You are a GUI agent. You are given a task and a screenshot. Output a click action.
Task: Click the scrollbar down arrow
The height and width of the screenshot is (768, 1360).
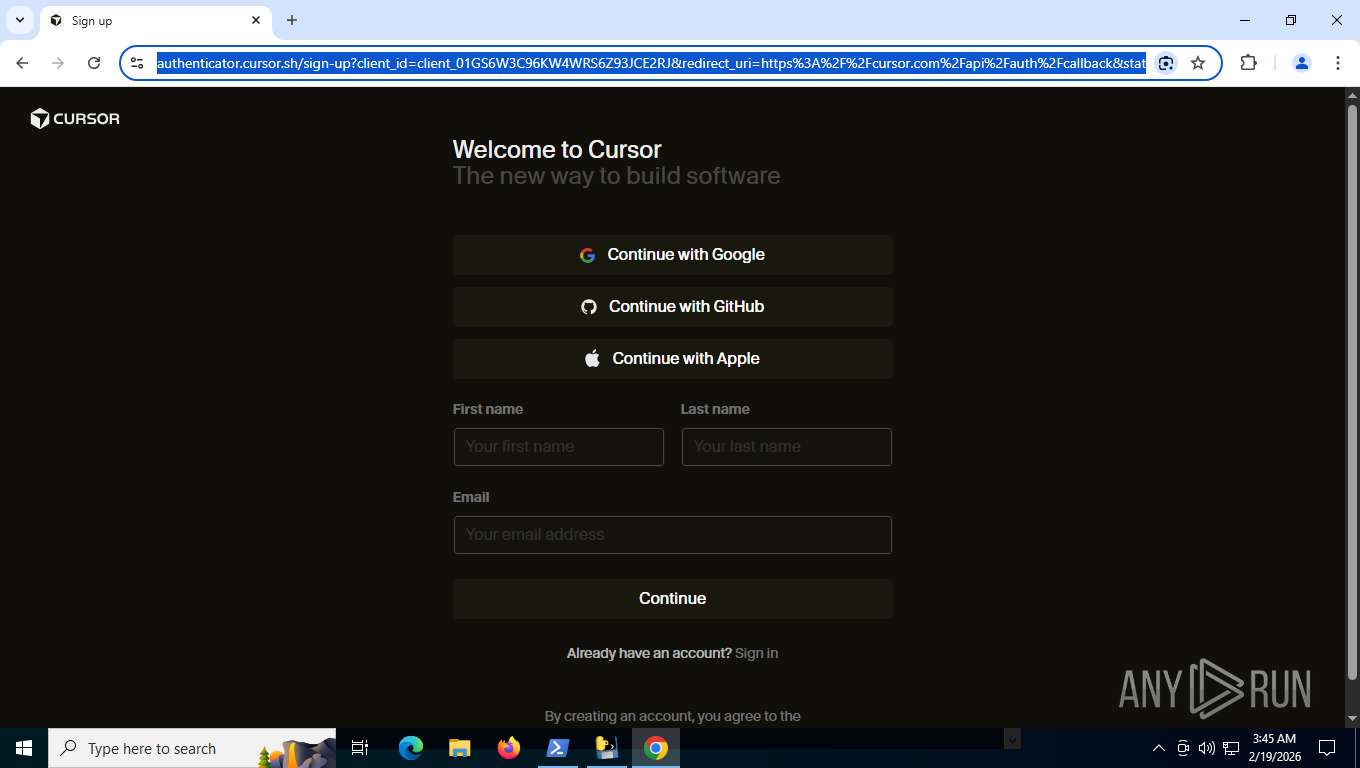(x=1352, y=718)
